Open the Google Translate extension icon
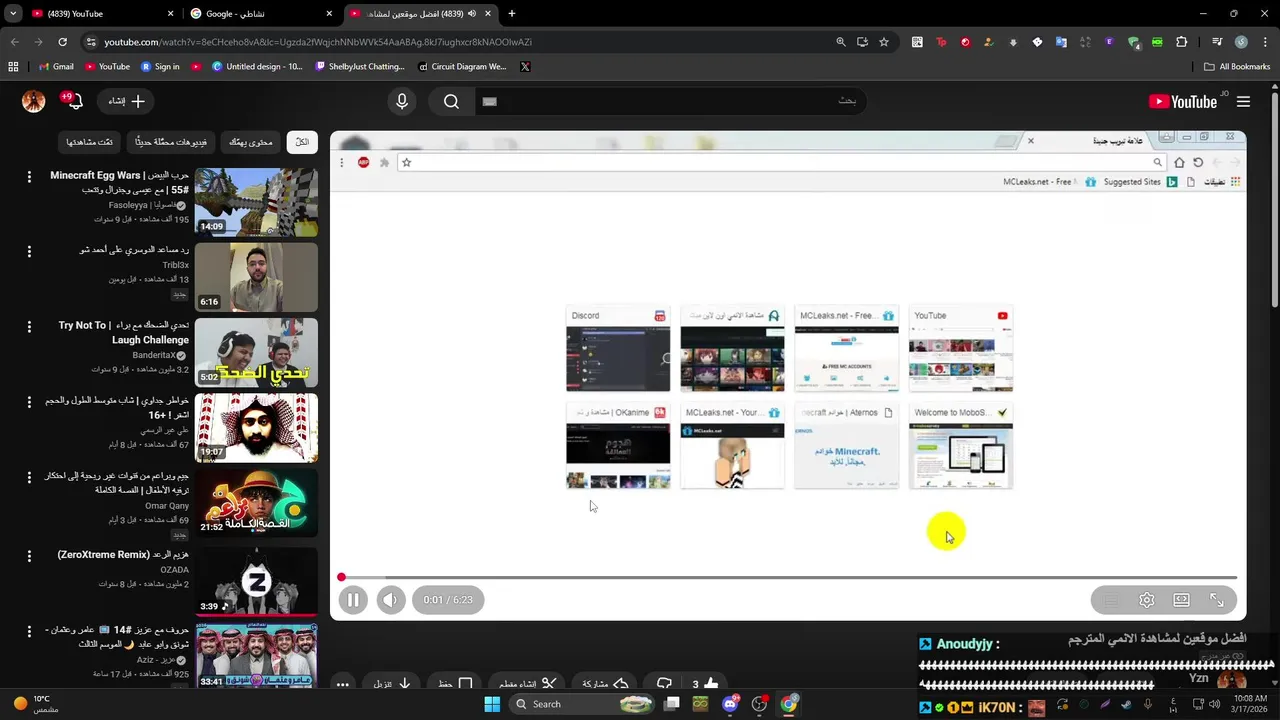Screen dimensions: 1280x720 click(x=1061, y=42)
